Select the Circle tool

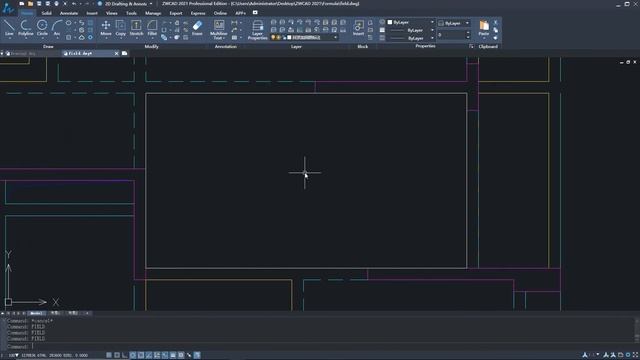point(42,28)
